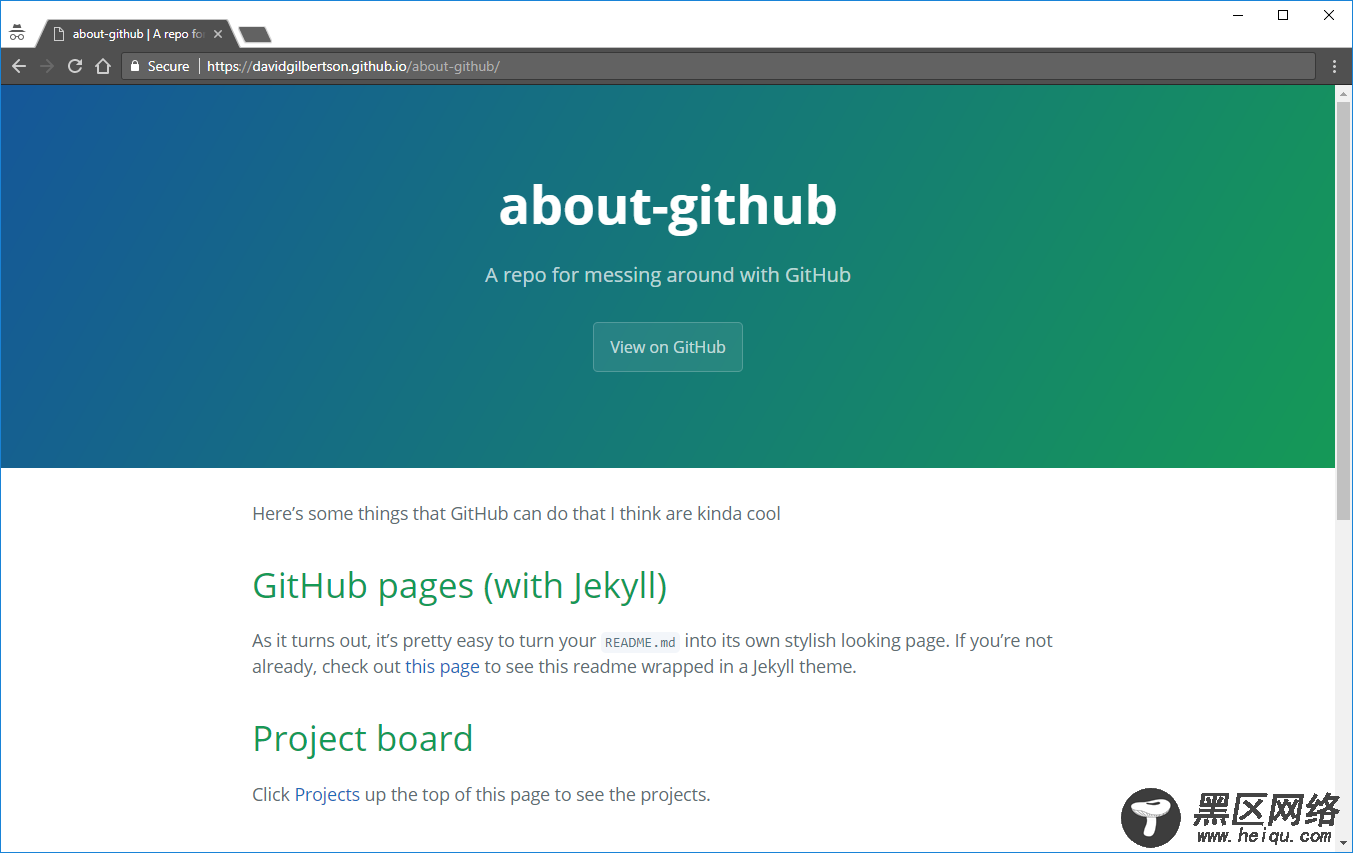Screen dimensions: 1353x853
Task: Click the Secure padlock icon
Action: pyautogui.click(x=135, y=66)
